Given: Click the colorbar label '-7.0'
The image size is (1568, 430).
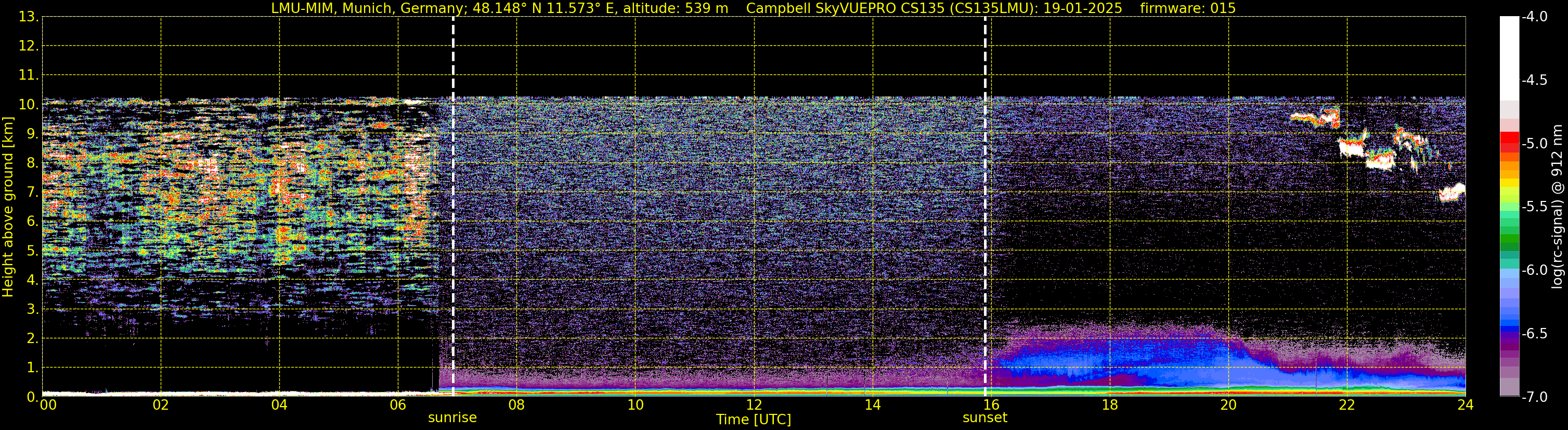Looking at the screenshot, I should [x=1534, y=397].
